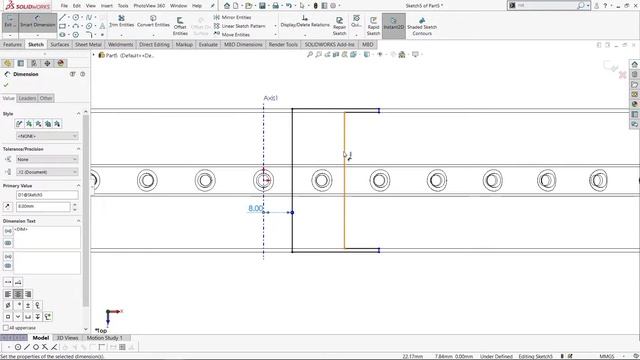The image size is (640, 360).
Task: Open the PropertyManager tab
Action: click(x=21, y=63)
